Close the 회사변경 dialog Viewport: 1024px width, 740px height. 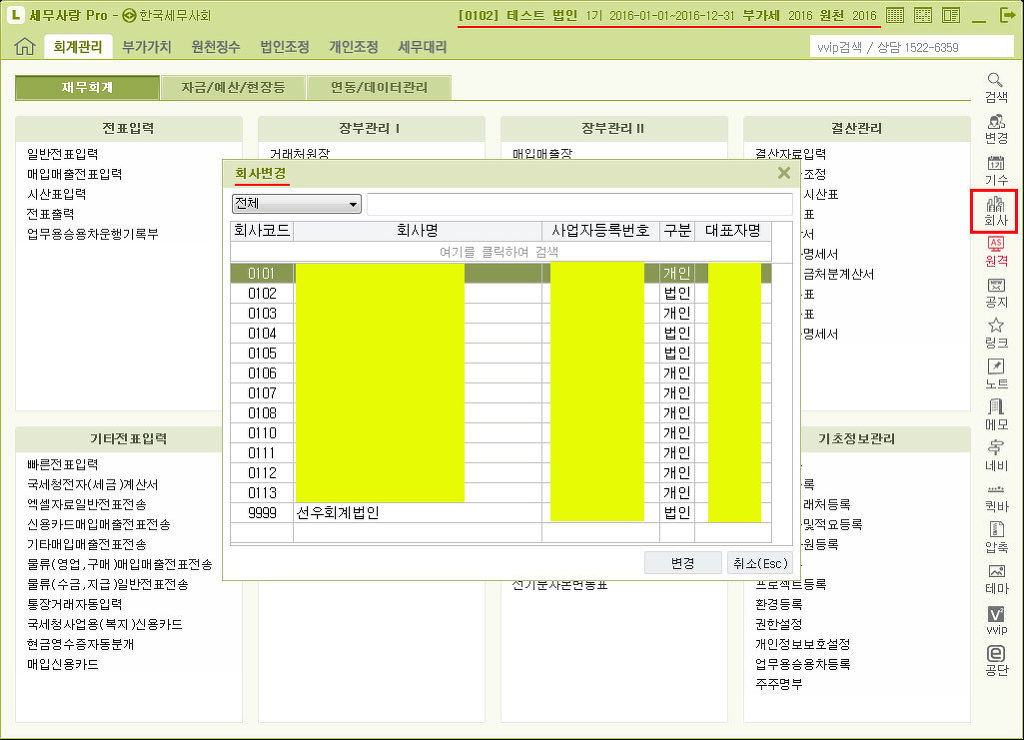coord(784,173)
